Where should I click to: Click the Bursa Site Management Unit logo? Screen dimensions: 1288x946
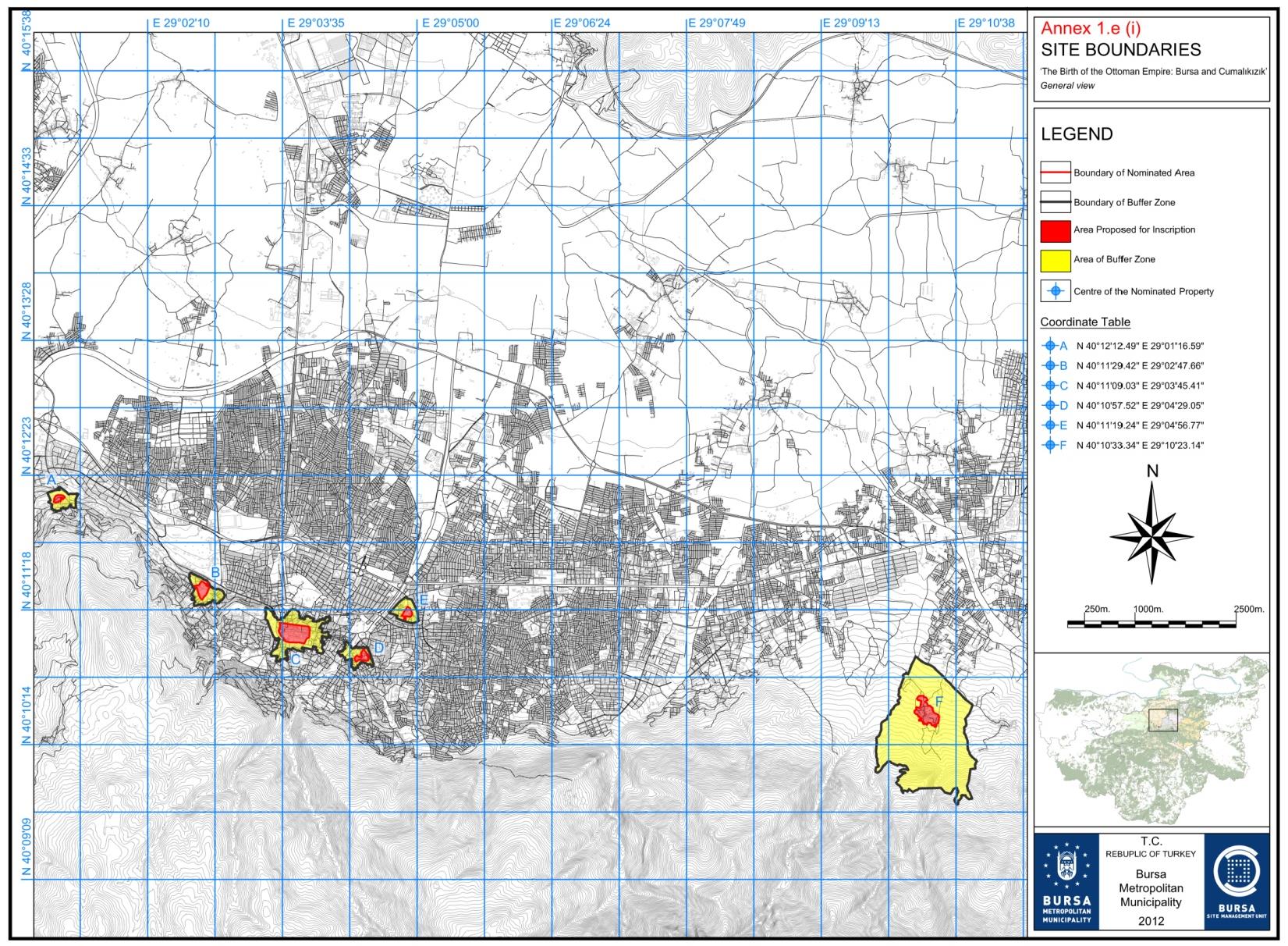(1236, 881)
